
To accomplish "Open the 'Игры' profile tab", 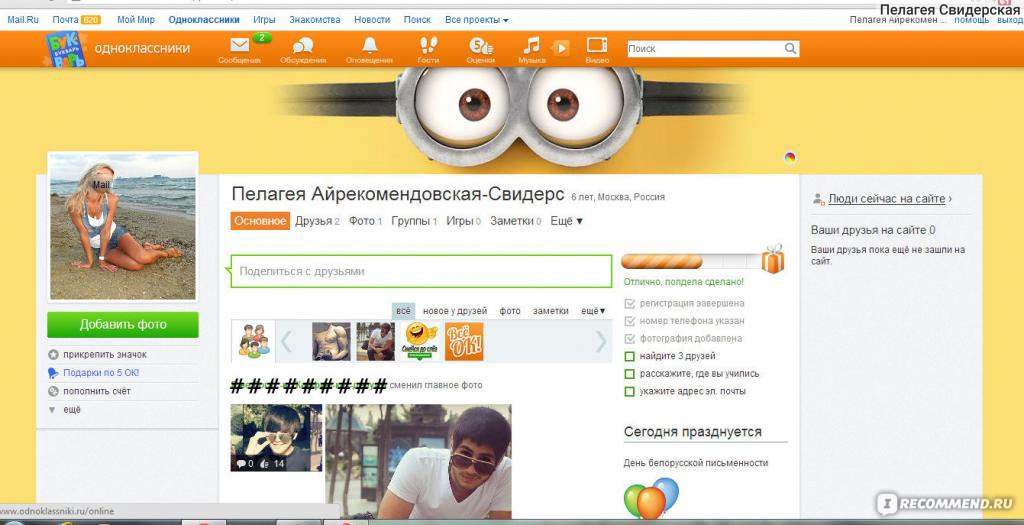I will (464, 221).
